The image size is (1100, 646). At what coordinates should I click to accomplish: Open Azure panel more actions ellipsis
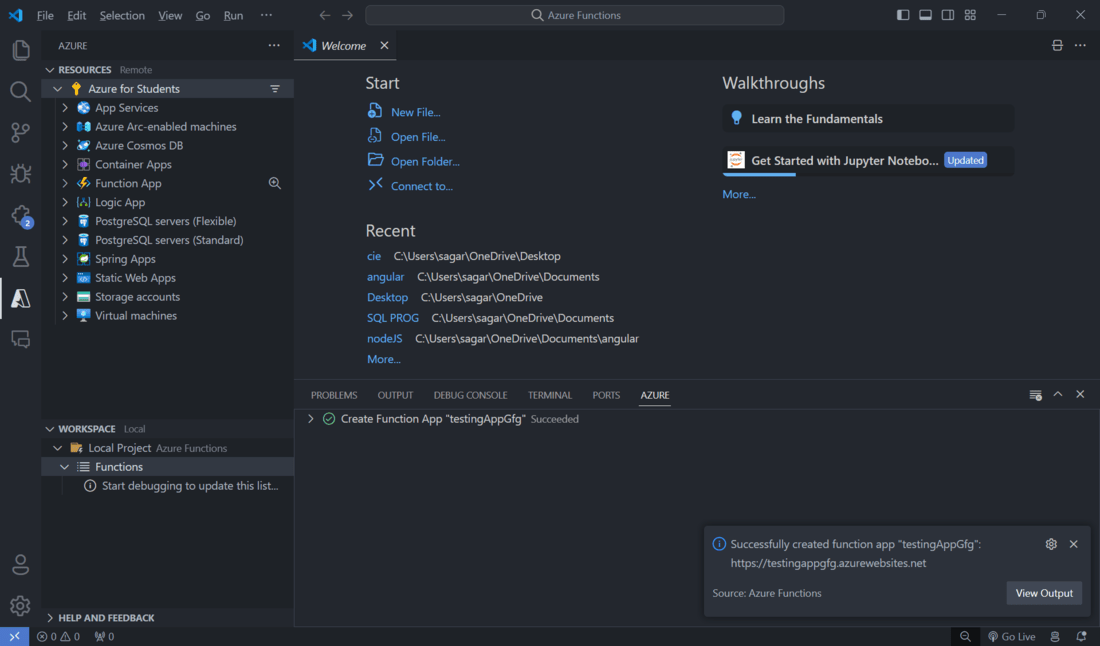click(274, 46)
